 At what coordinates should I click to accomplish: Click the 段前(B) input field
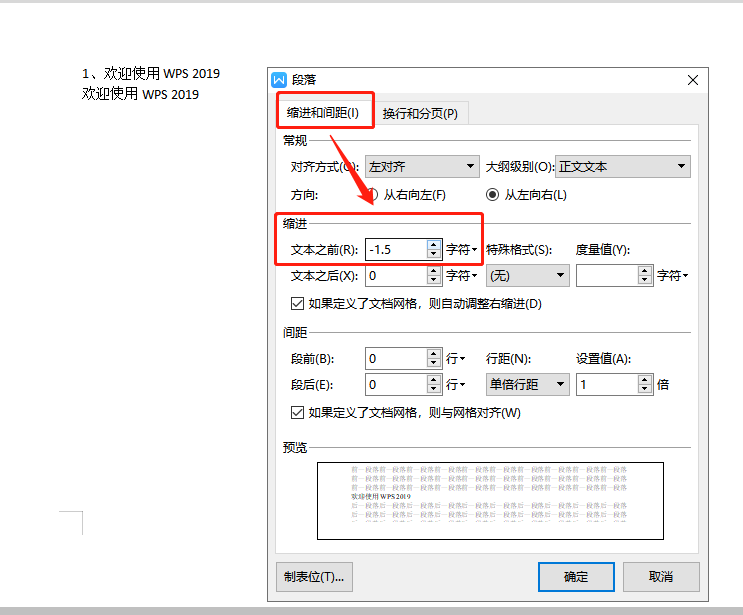point(396,359)
